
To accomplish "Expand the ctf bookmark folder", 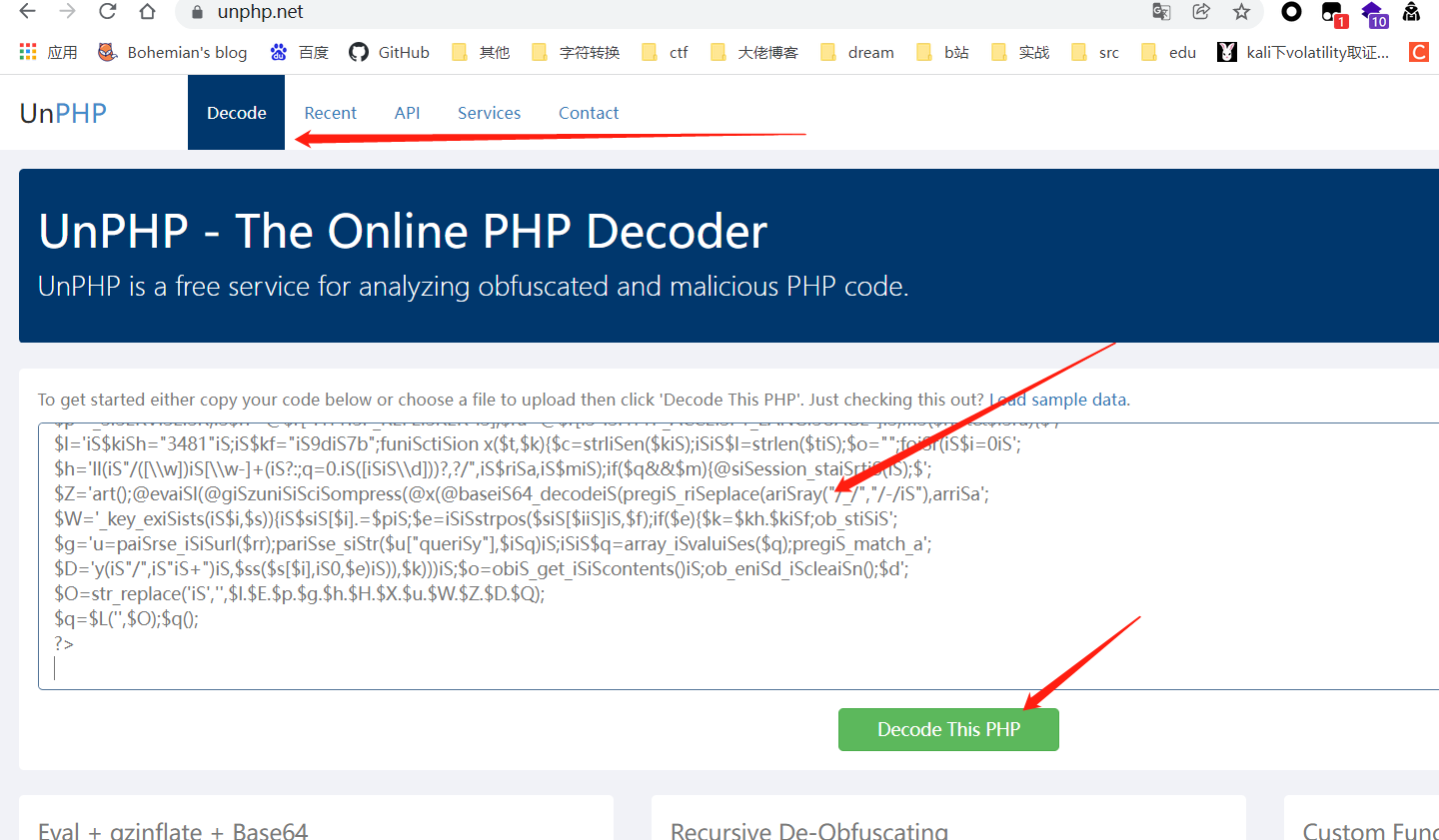I will (x=665, y=52).
